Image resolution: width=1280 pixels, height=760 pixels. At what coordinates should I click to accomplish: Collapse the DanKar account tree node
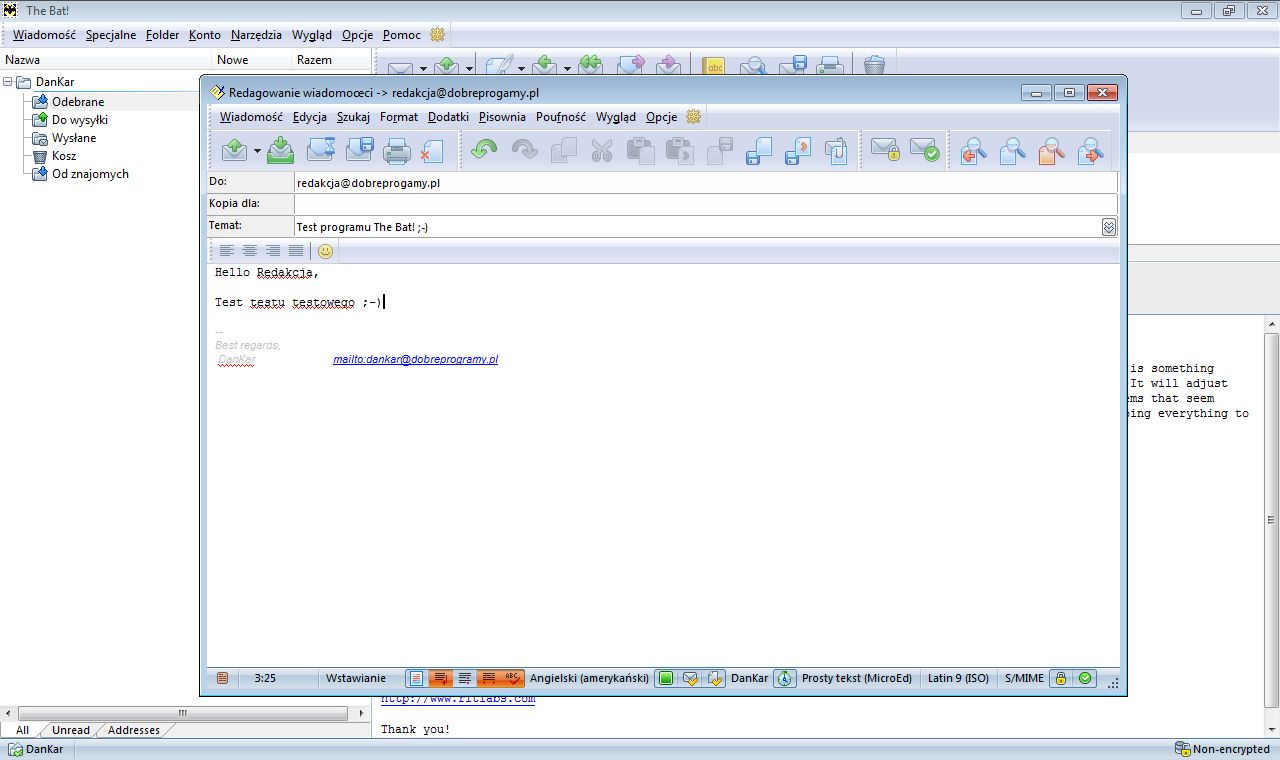pyautogui.click(x=9, y=82)
